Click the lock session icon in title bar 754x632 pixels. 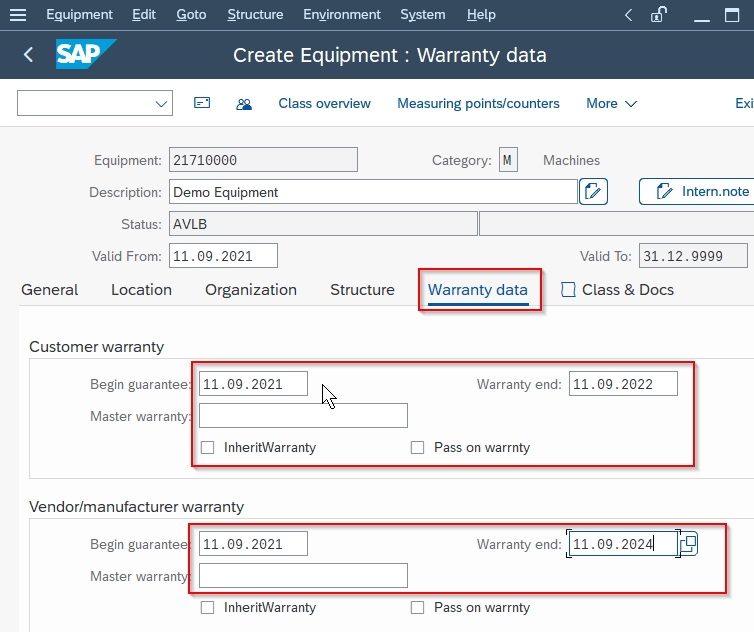(x=659, y=14)
